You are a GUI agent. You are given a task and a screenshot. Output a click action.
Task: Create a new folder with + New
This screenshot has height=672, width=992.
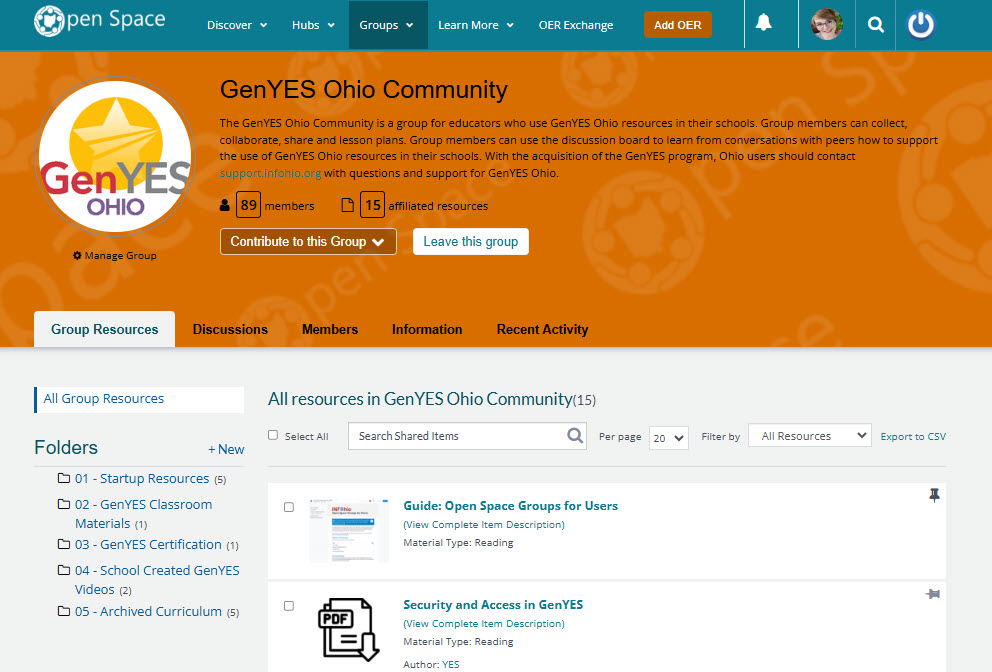click(x=226, y=449)
